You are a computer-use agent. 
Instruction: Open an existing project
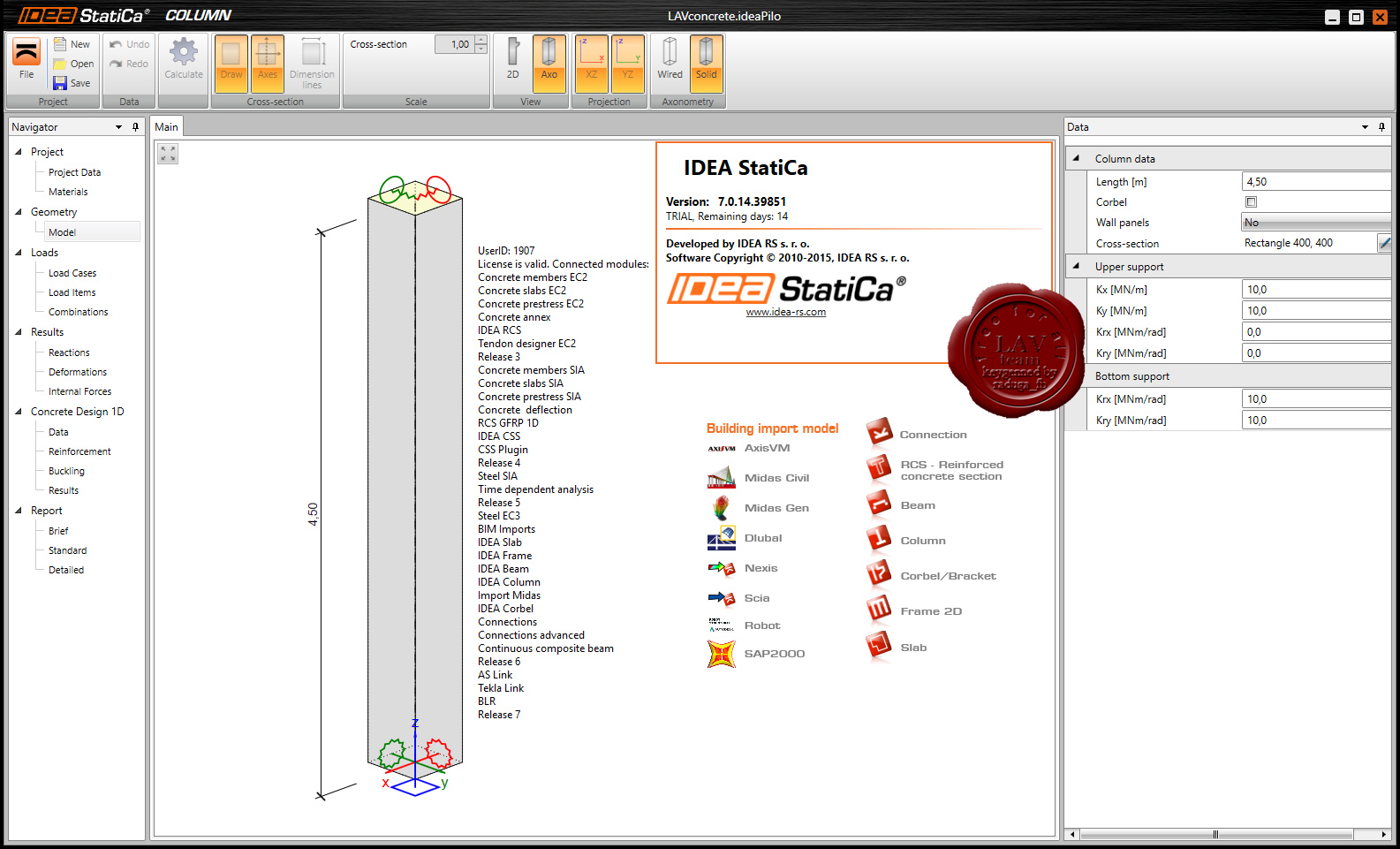(73, 64)
